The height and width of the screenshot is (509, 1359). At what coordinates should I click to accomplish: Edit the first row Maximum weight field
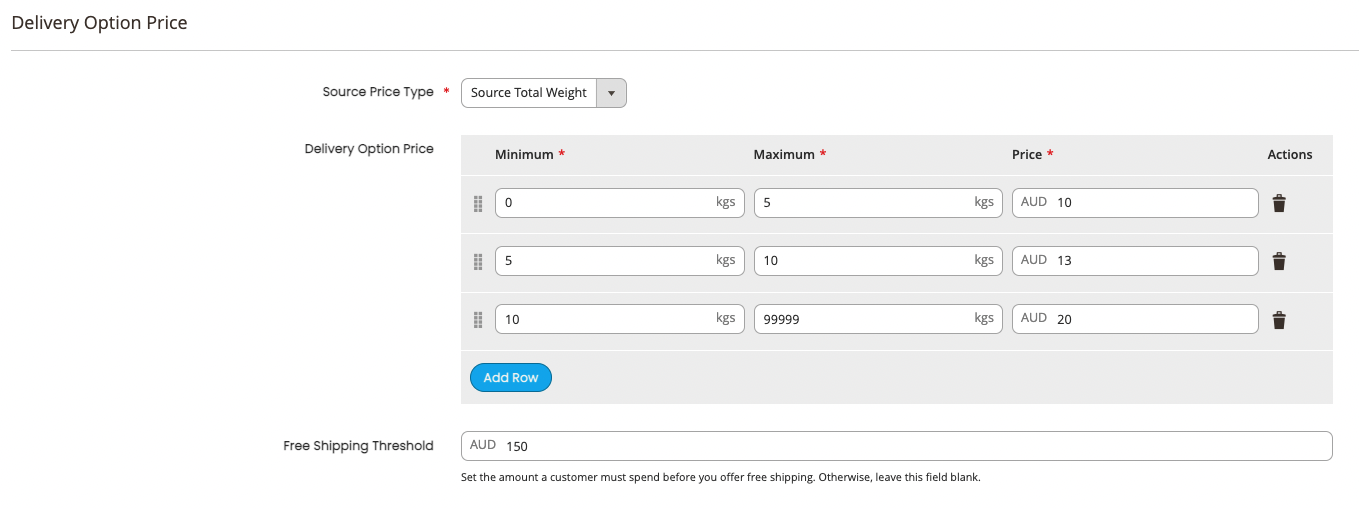click(878, 203)
